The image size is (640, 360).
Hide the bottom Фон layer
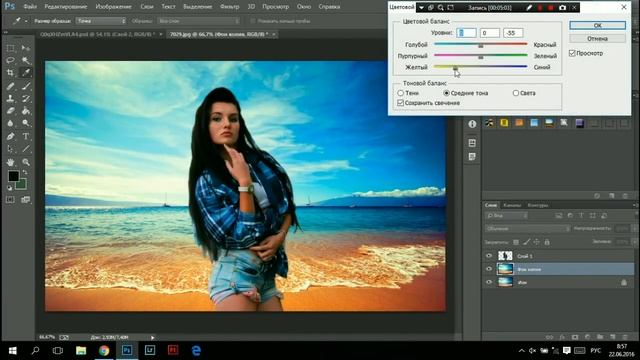[489, 282]
